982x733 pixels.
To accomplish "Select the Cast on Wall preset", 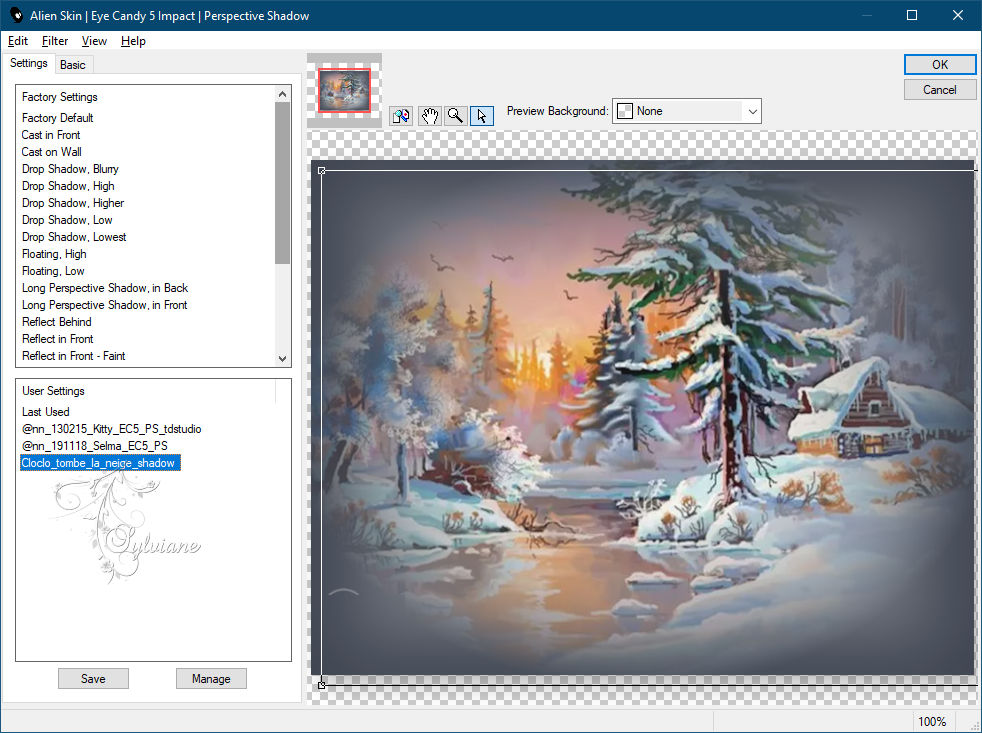I will [51, 152].
